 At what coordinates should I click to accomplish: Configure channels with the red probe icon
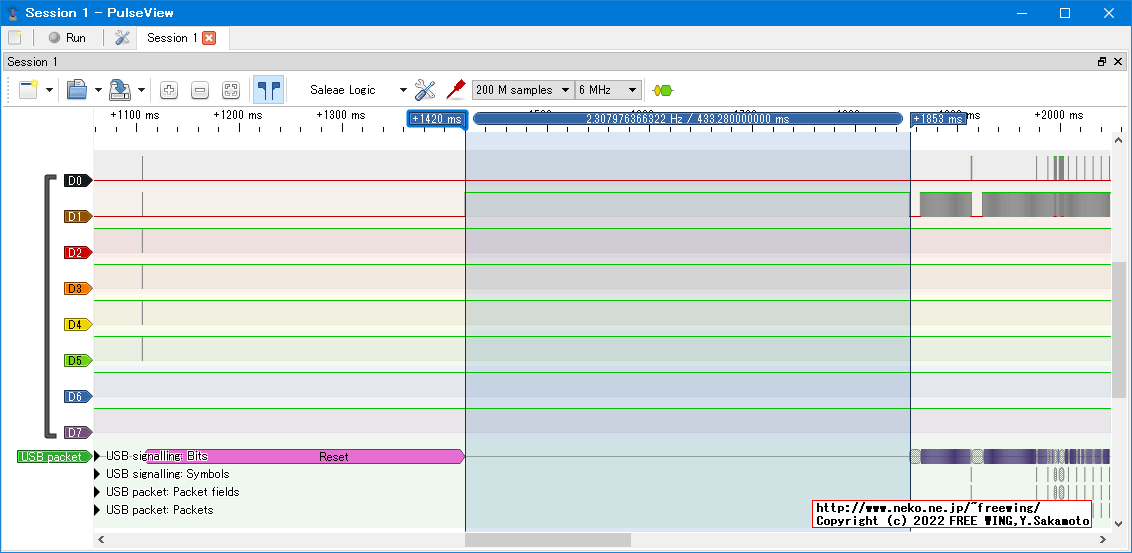coord(456,90)
